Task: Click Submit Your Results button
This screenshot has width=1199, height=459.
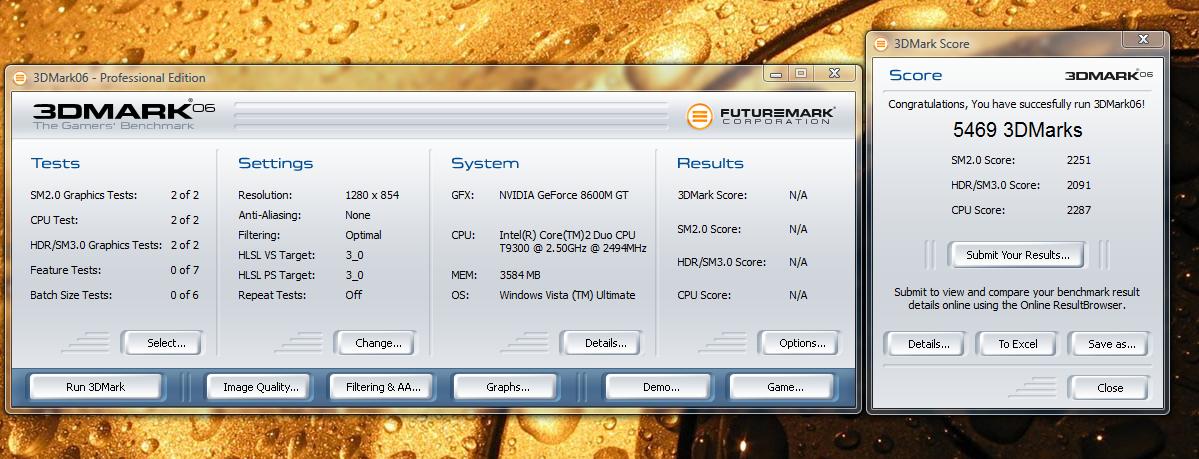Action: [1016, 255]
